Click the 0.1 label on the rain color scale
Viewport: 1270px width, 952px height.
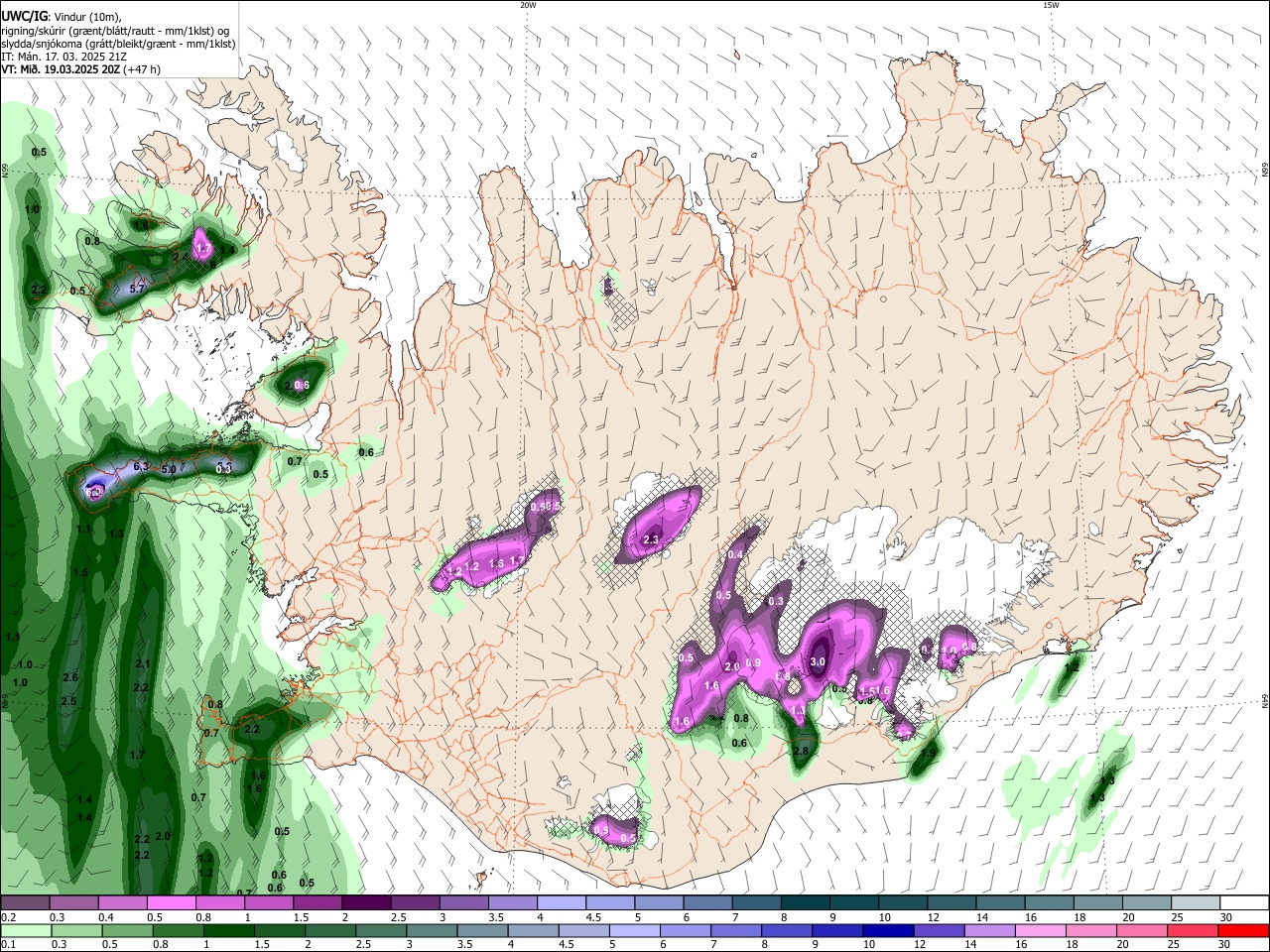[x=8, y=945]
